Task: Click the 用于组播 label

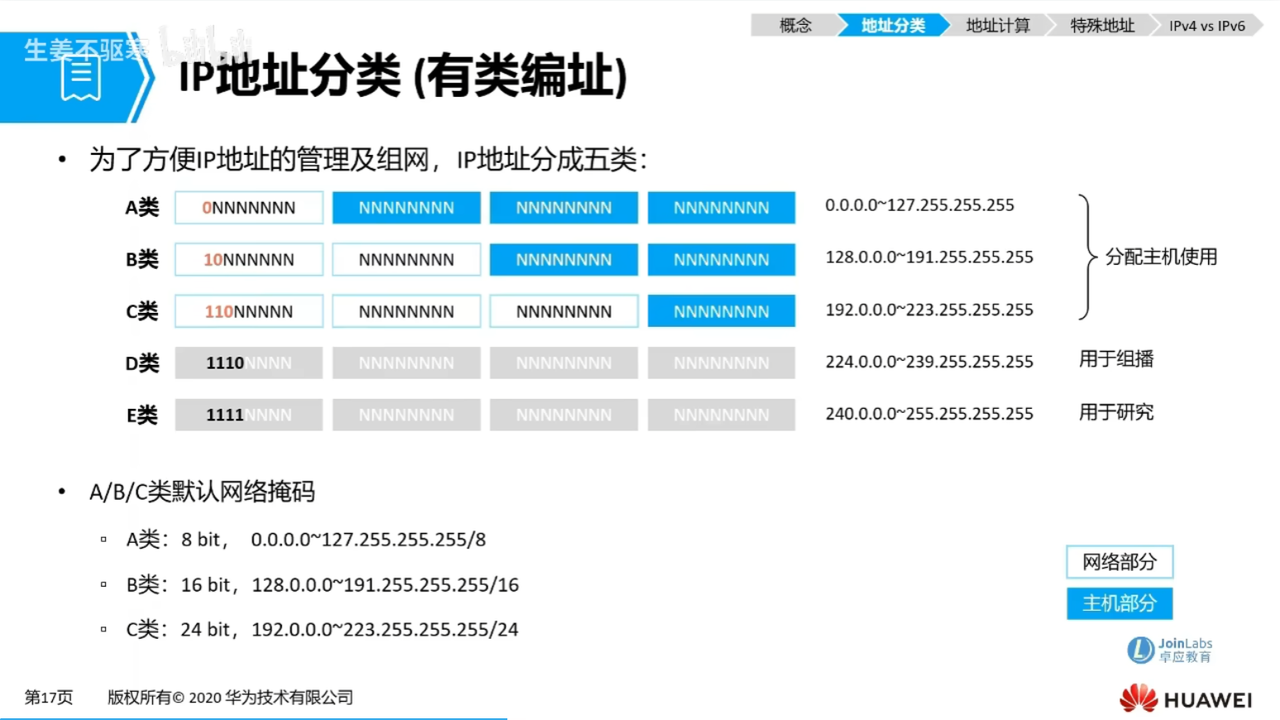Action: click(x=1116, y=359)
